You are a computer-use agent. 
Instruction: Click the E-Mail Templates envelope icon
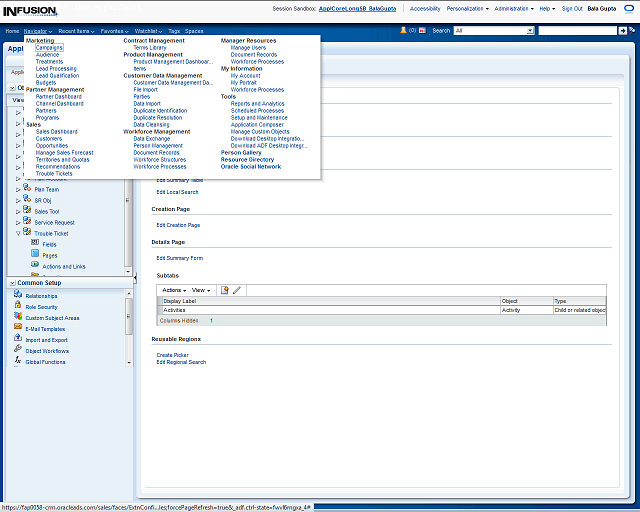click(18, 328)
